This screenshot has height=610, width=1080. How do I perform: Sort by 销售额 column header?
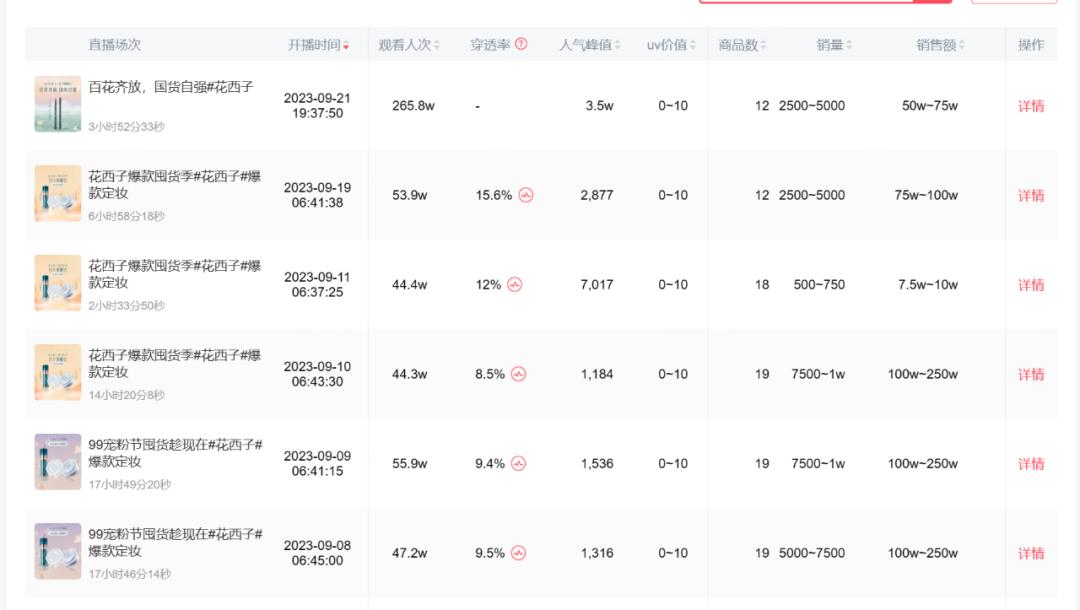(961, 46)
